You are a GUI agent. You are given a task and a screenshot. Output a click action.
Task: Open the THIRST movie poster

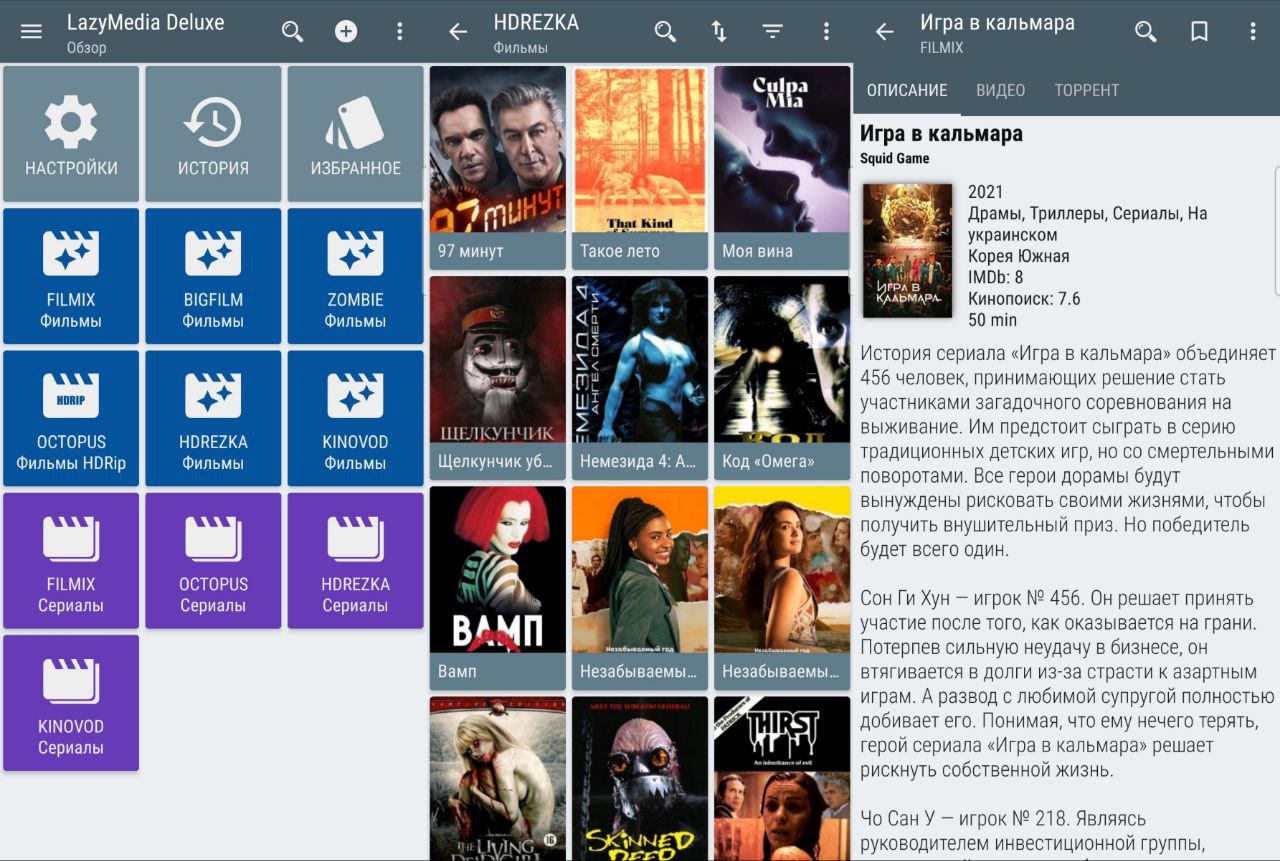point(782,778)
